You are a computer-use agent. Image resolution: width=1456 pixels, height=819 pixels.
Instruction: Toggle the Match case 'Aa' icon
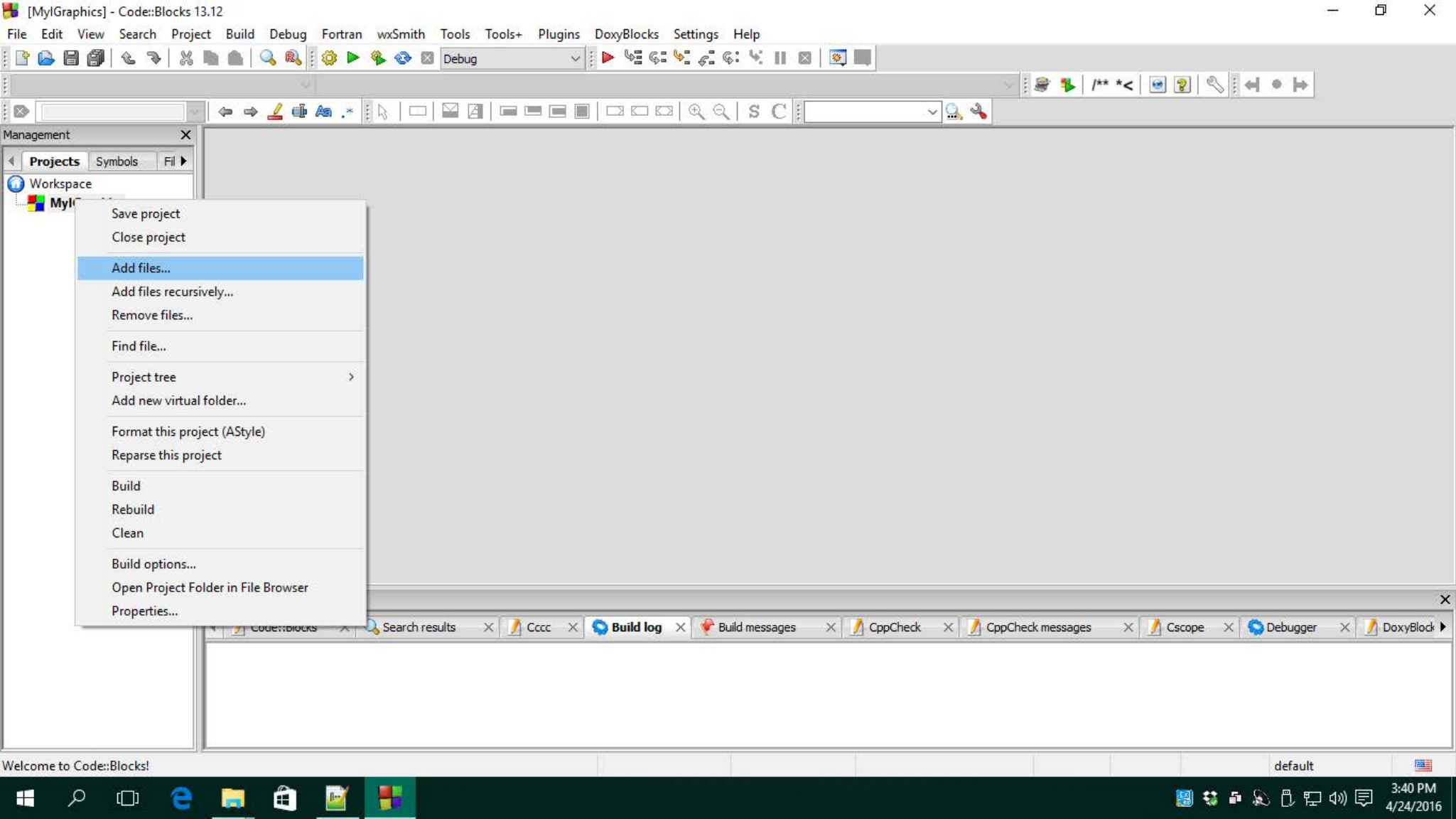click(323, 112)
